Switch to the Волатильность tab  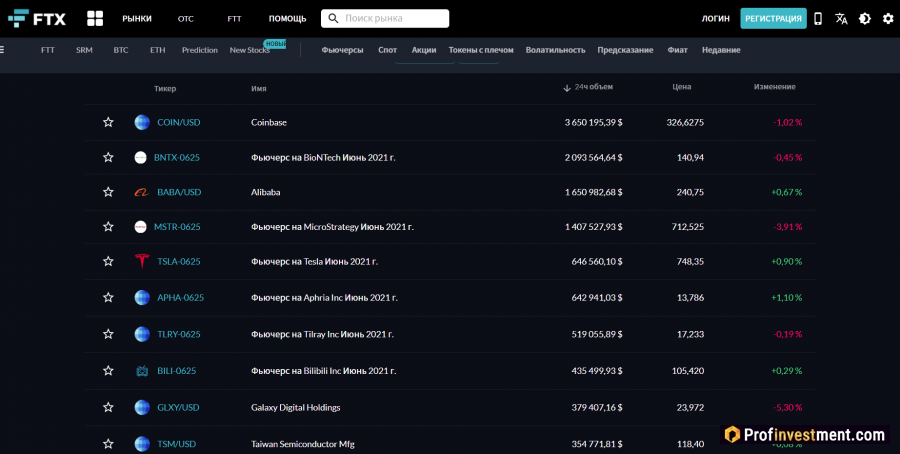coord(555,50)
